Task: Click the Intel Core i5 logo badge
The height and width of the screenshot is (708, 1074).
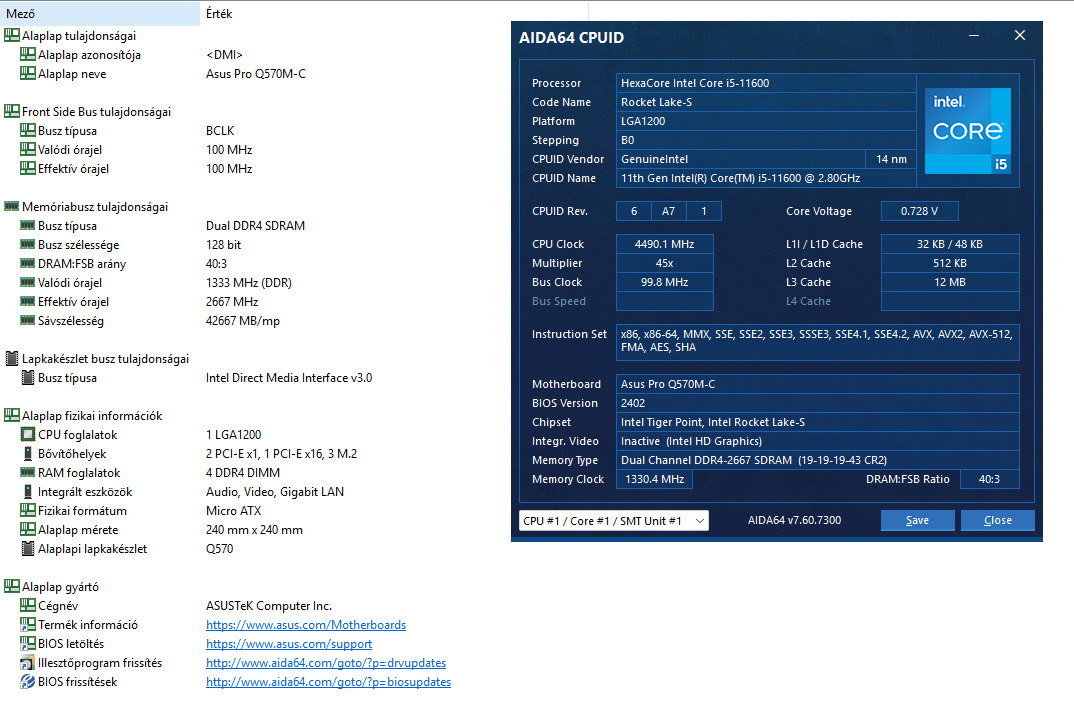Action: pos(968,130)
